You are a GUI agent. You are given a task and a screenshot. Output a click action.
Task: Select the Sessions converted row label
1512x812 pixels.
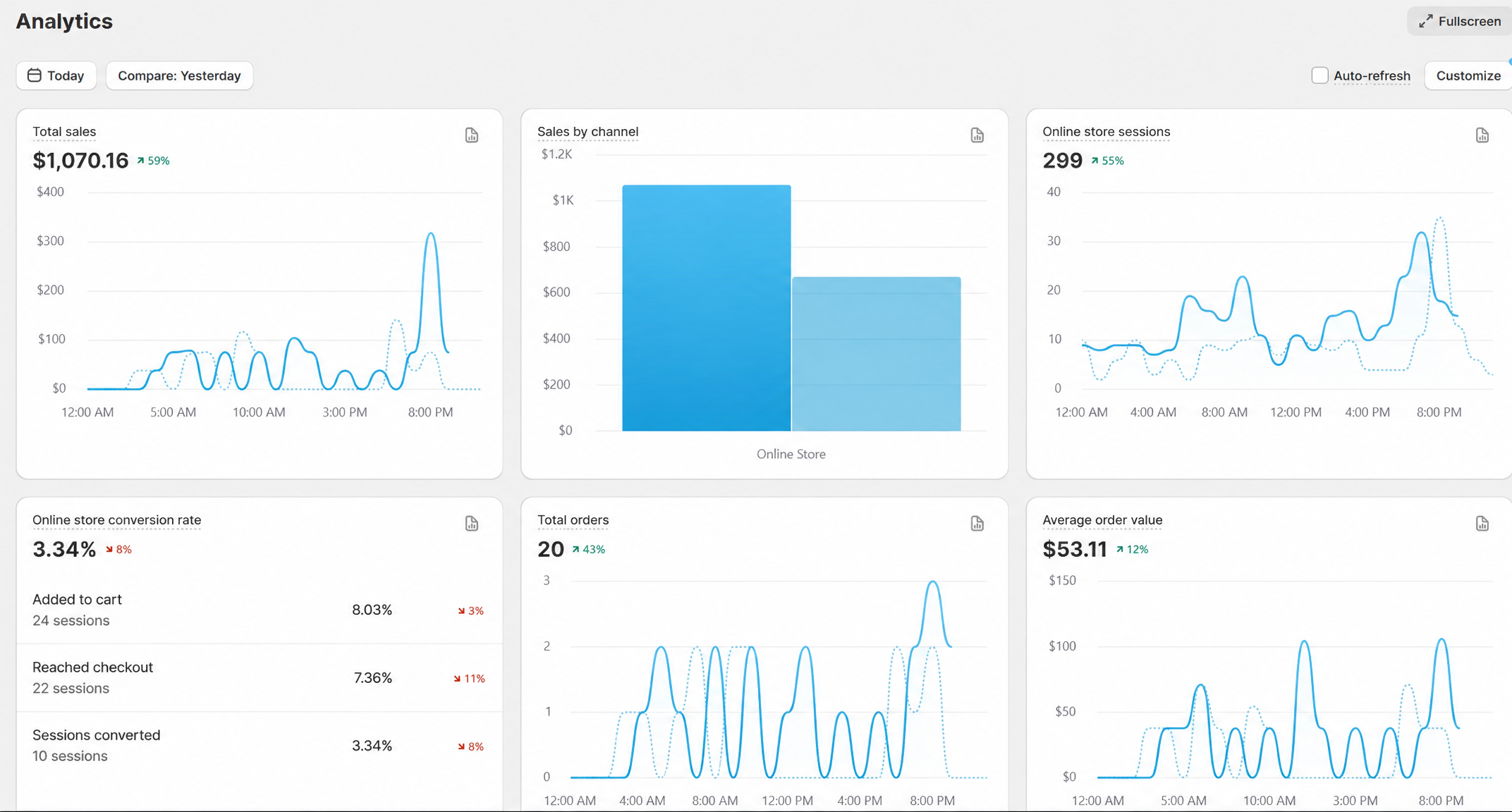(96, 734)
